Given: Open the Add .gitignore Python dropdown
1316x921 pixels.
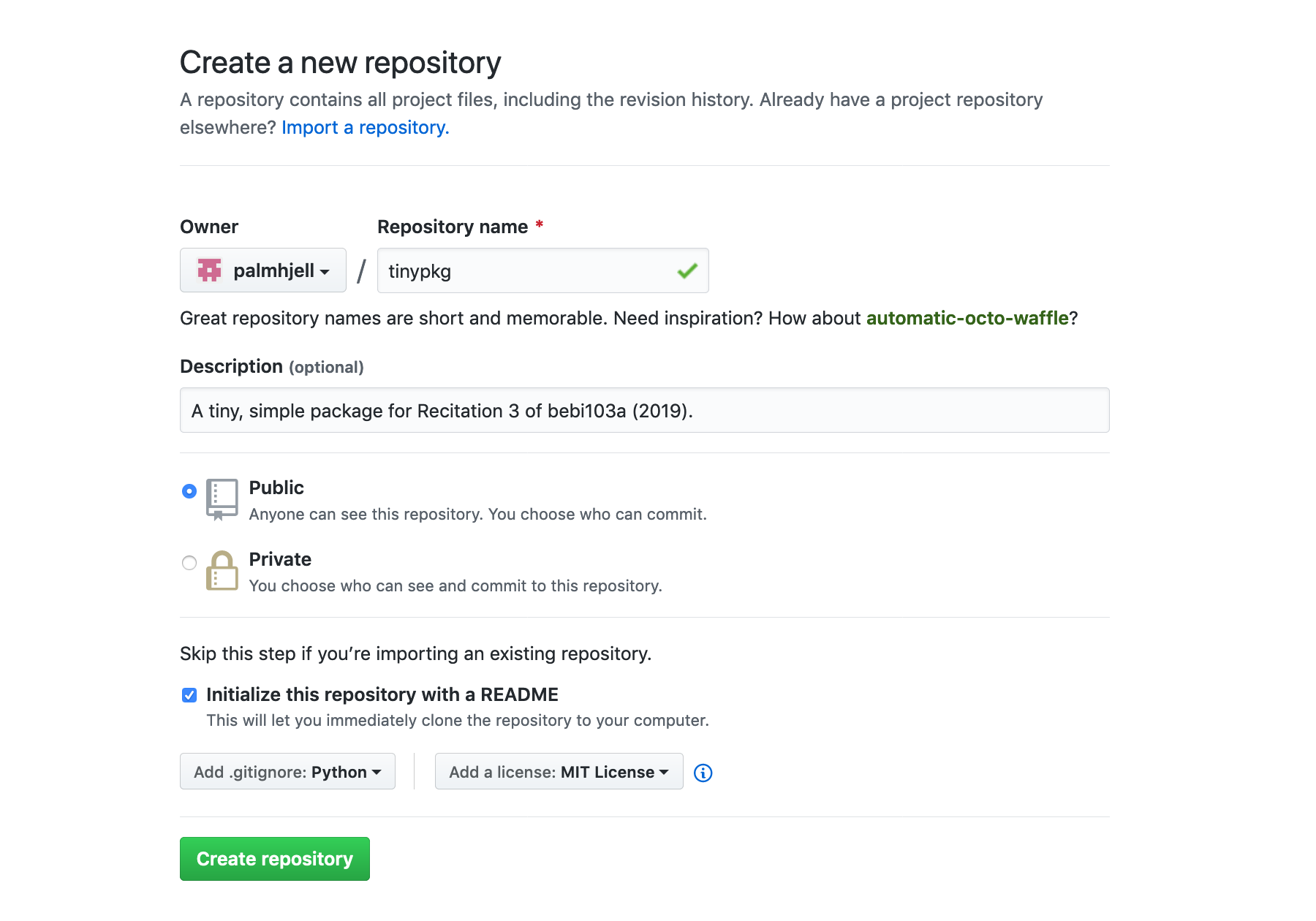Looking at the screenshot, I should [x=287, y=771].
